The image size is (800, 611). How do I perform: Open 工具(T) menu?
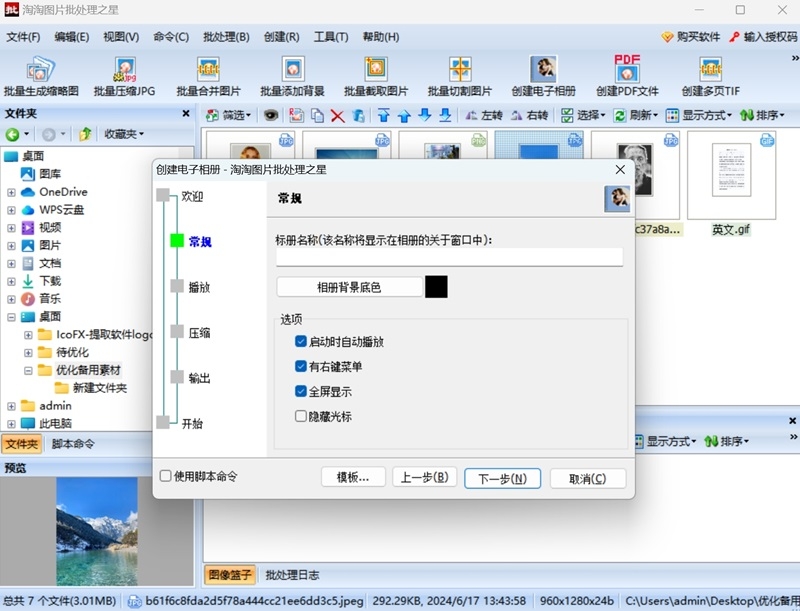pos(331,37)
